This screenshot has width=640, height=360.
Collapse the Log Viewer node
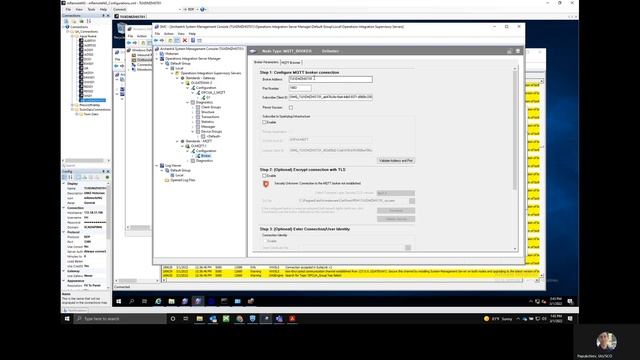tap(157, 165)
